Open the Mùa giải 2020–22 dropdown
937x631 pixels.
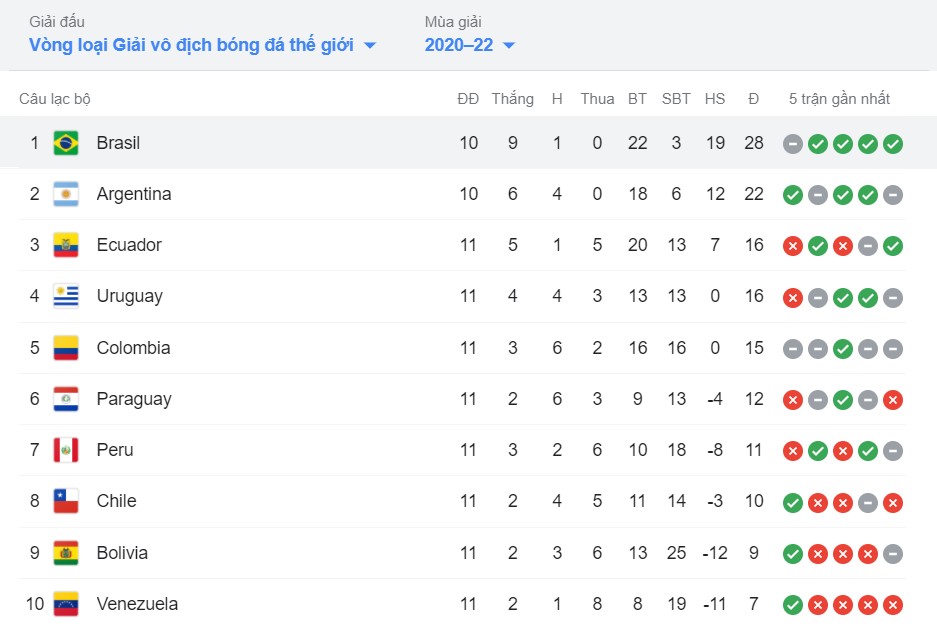pyautogui.click(x=470, y=45)
